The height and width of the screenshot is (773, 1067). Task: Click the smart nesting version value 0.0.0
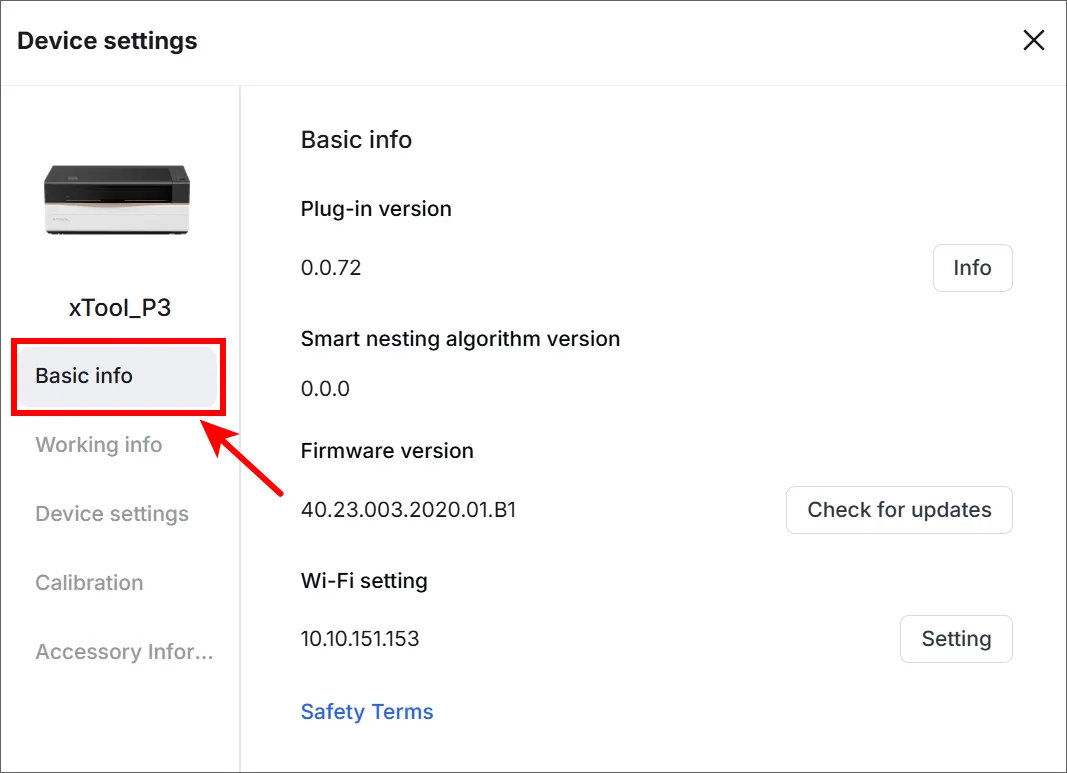pyautogui.click(x=325, y=389)
